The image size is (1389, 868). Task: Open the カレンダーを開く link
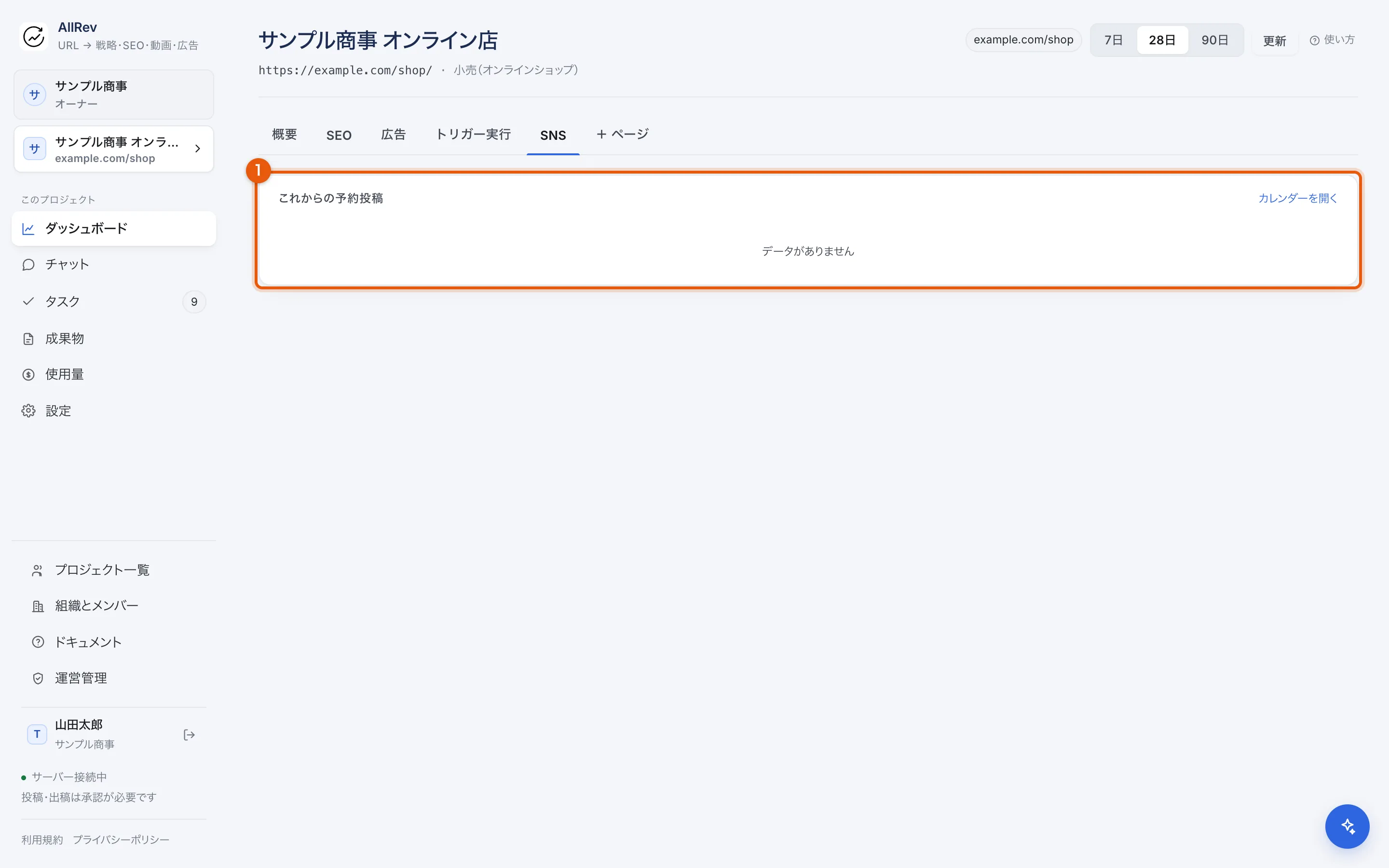coord(1298,198)
